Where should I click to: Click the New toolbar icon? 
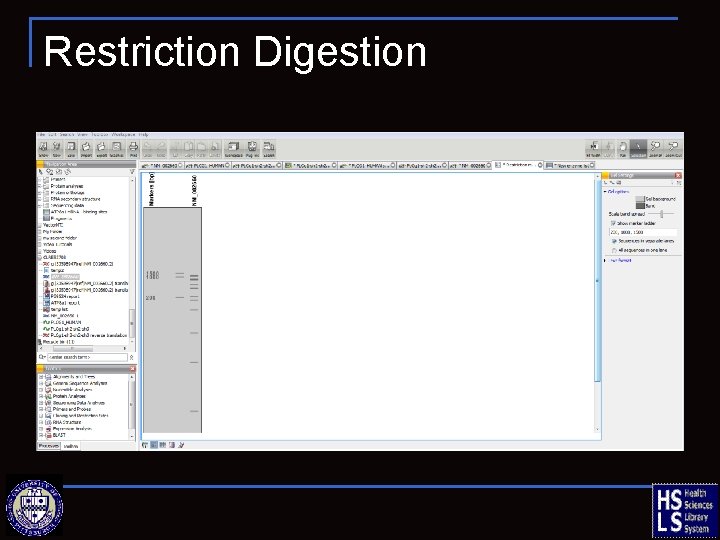[x=57, y=149]
